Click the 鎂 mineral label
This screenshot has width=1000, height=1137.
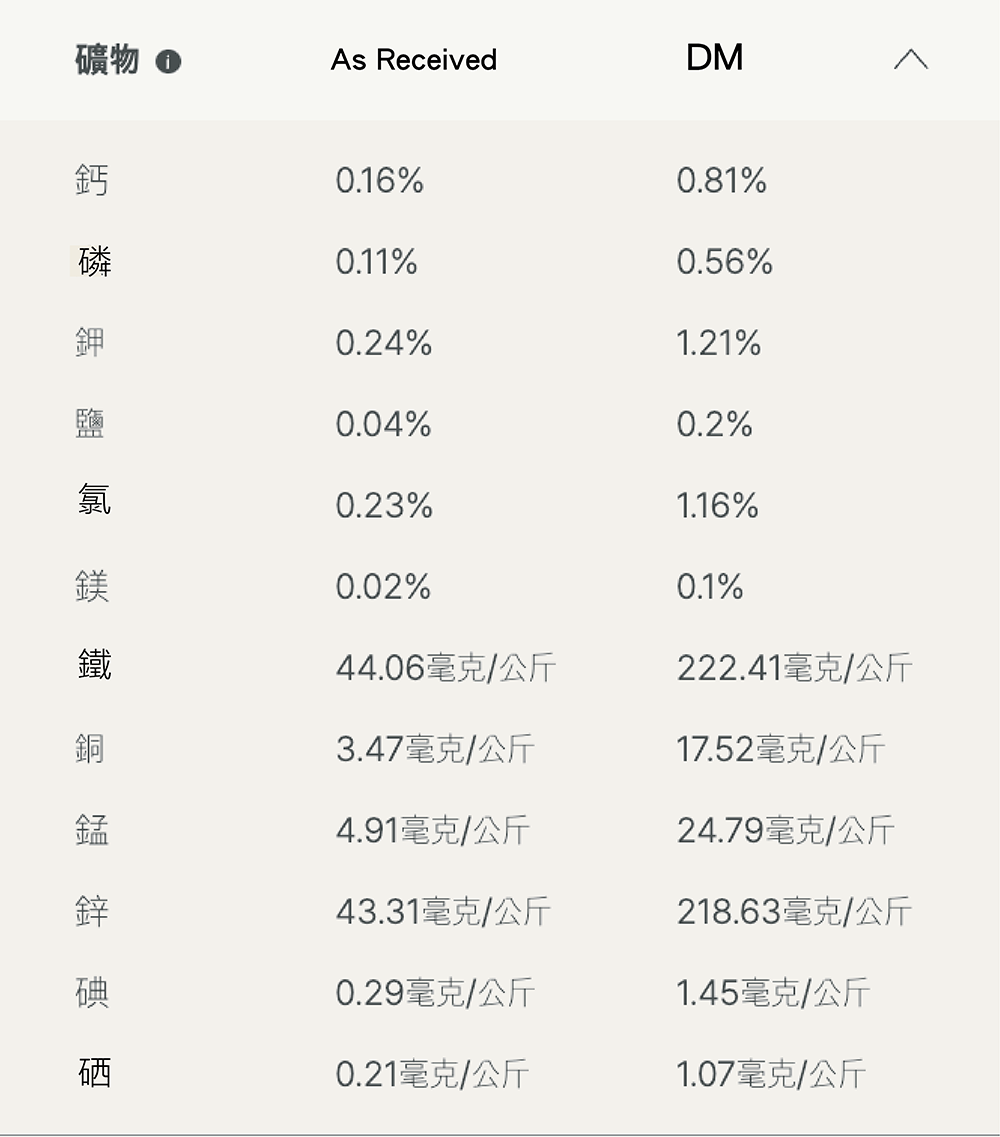point(92,586)
